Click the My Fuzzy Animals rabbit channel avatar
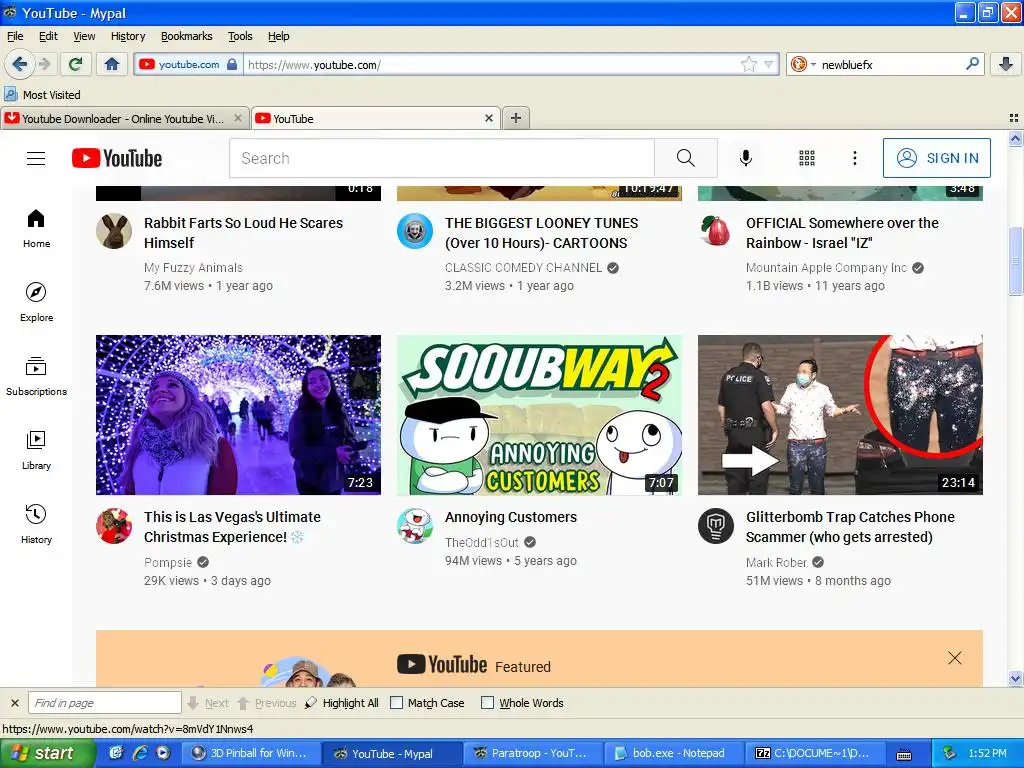 click(114, 231)
